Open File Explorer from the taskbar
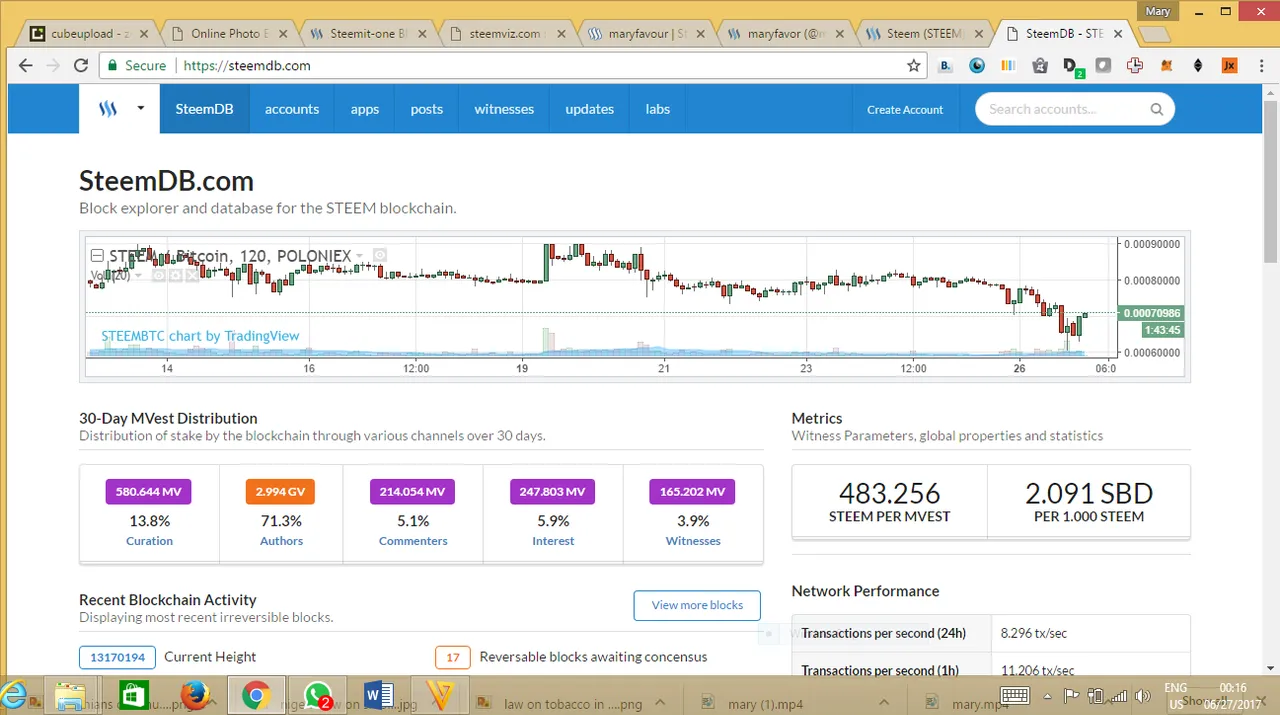 click(x=69, y=695)
